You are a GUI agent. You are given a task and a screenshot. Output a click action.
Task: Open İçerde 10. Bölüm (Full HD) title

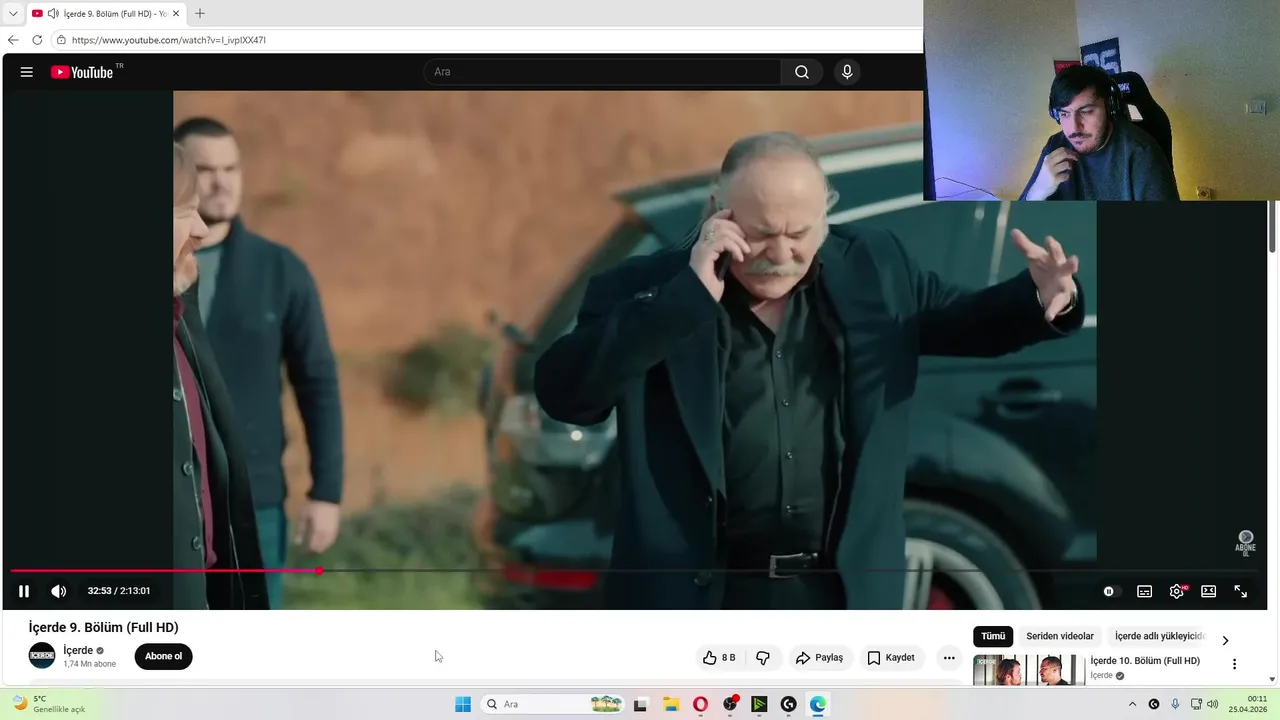point(1145,661)
